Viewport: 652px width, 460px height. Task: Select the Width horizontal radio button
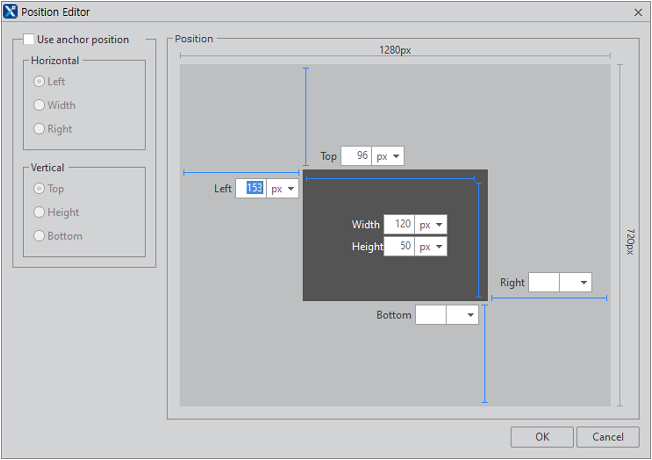(40, 105)
